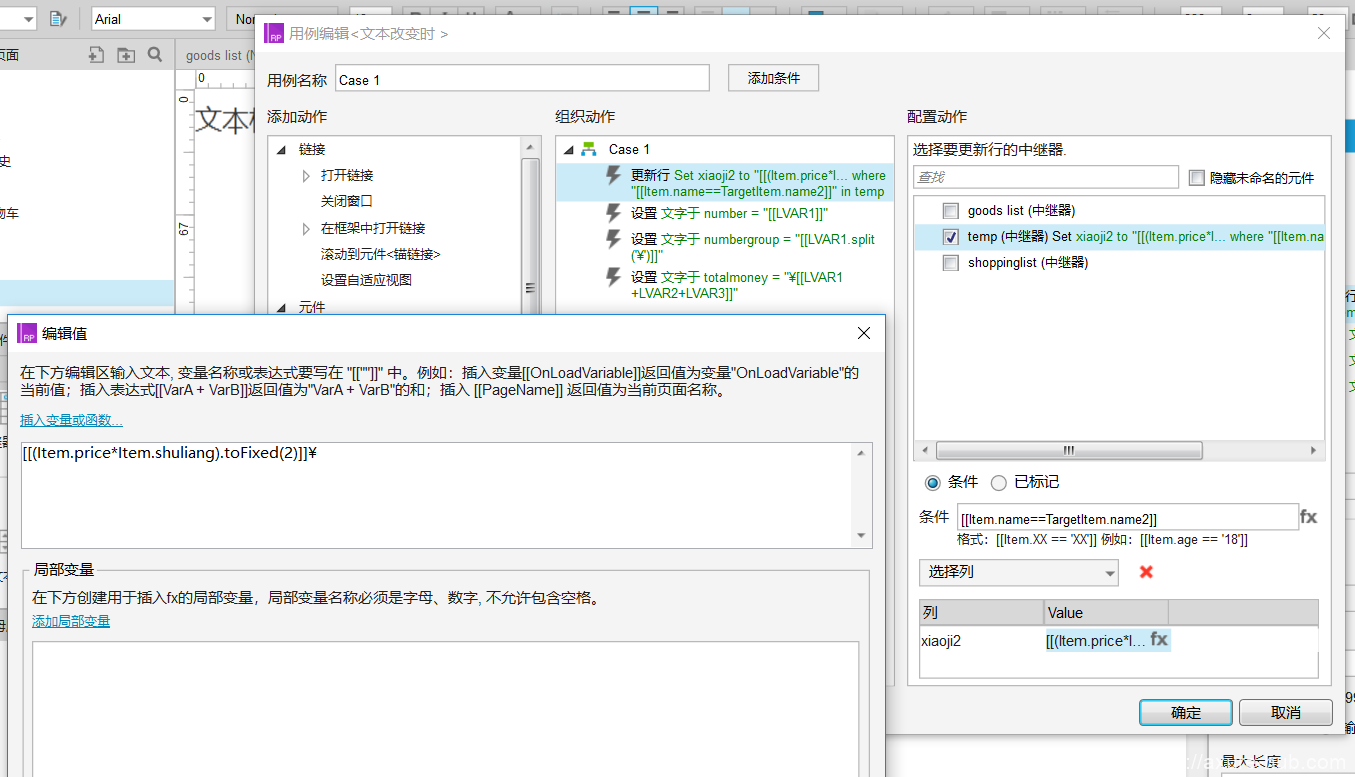Click right arrow of repeater list scrollbar
Viewport: 1355px width, 777px height.
[1314, 450]
